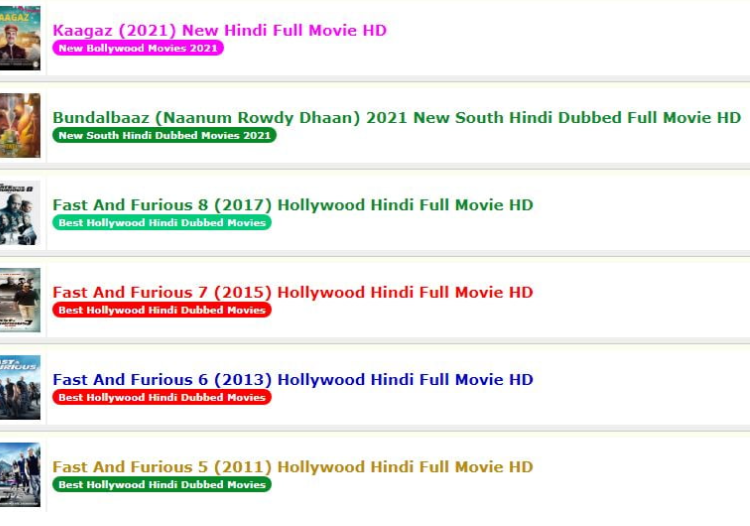The image size is (750, 526).
Task: Select category tag under Fast And Furious 8
Action: click(162, 222)
